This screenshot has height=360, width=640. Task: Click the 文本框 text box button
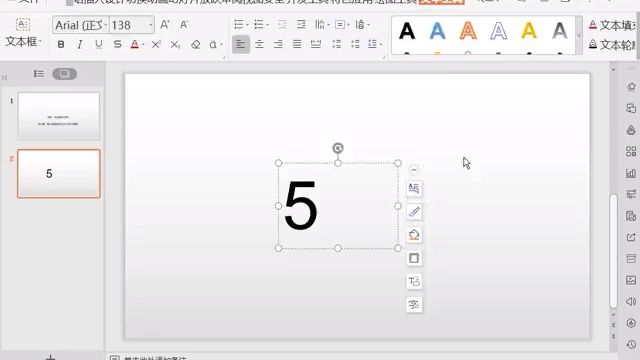pyautogui.click(x=23, y=33)
